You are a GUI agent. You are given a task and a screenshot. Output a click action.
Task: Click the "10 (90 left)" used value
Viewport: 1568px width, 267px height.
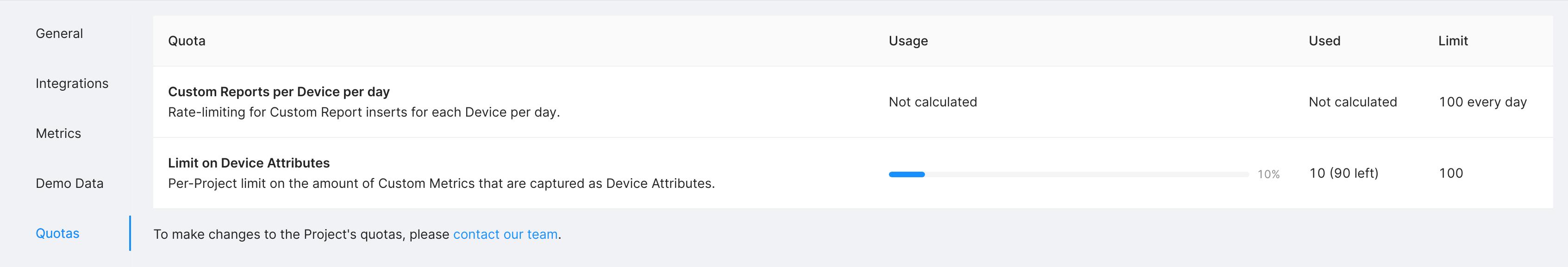pyautogui.click(x=1343, y=174)
